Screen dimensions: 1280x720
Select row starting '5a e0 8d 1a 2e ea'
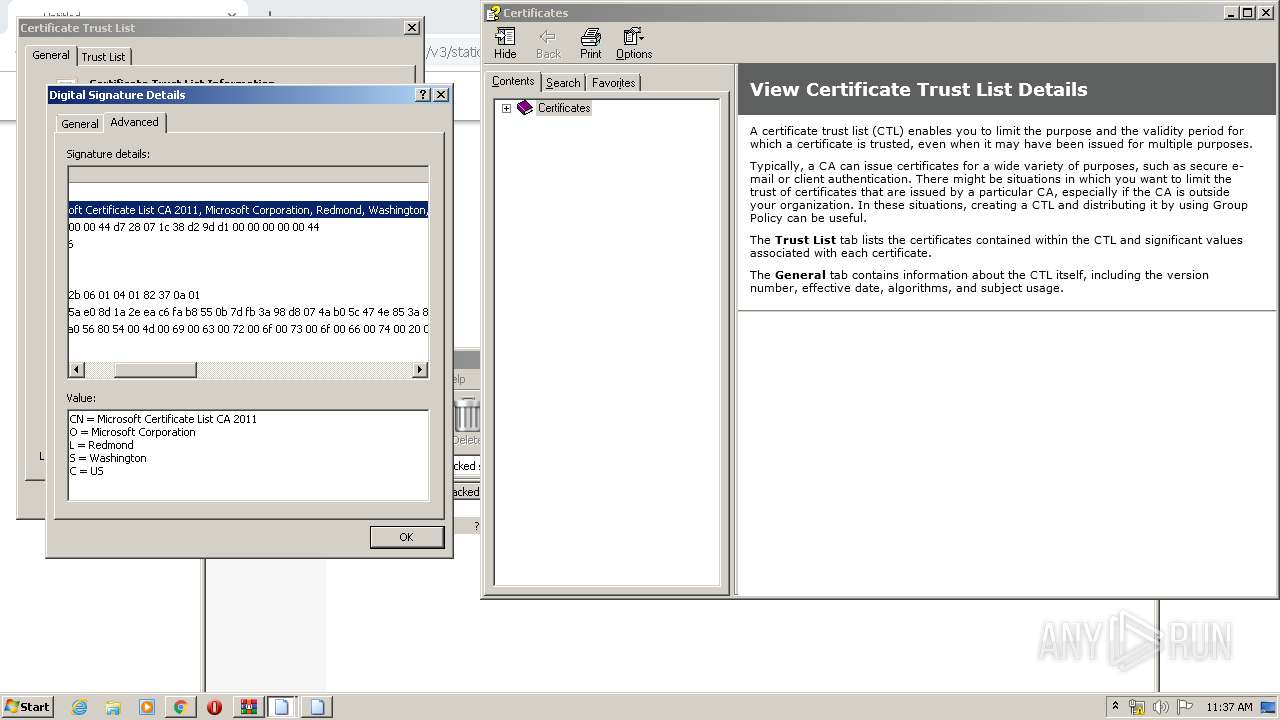point(248,312)
